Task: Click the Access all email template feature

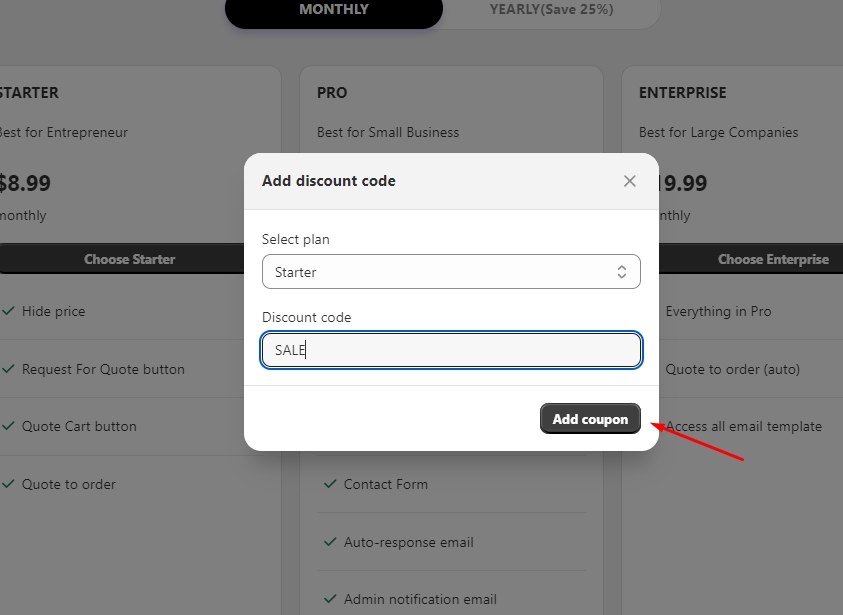Action: [743, 426]
